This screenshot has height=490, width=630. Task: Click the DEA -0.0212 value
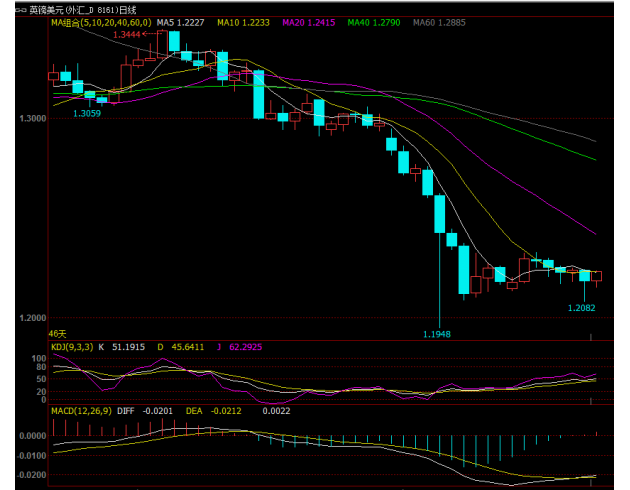[213, 411]
